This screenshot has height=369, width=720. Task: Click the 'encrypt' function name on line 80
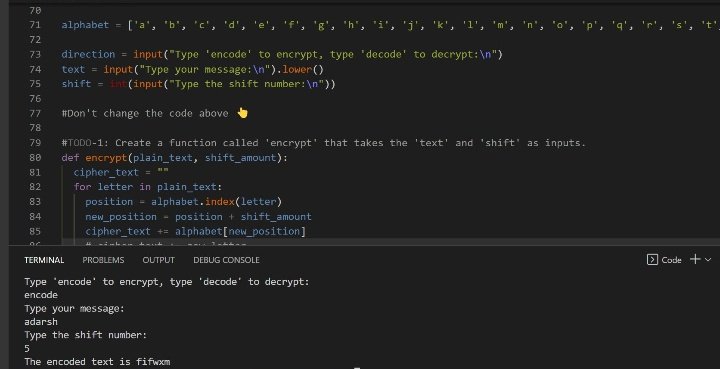point(106,157)
